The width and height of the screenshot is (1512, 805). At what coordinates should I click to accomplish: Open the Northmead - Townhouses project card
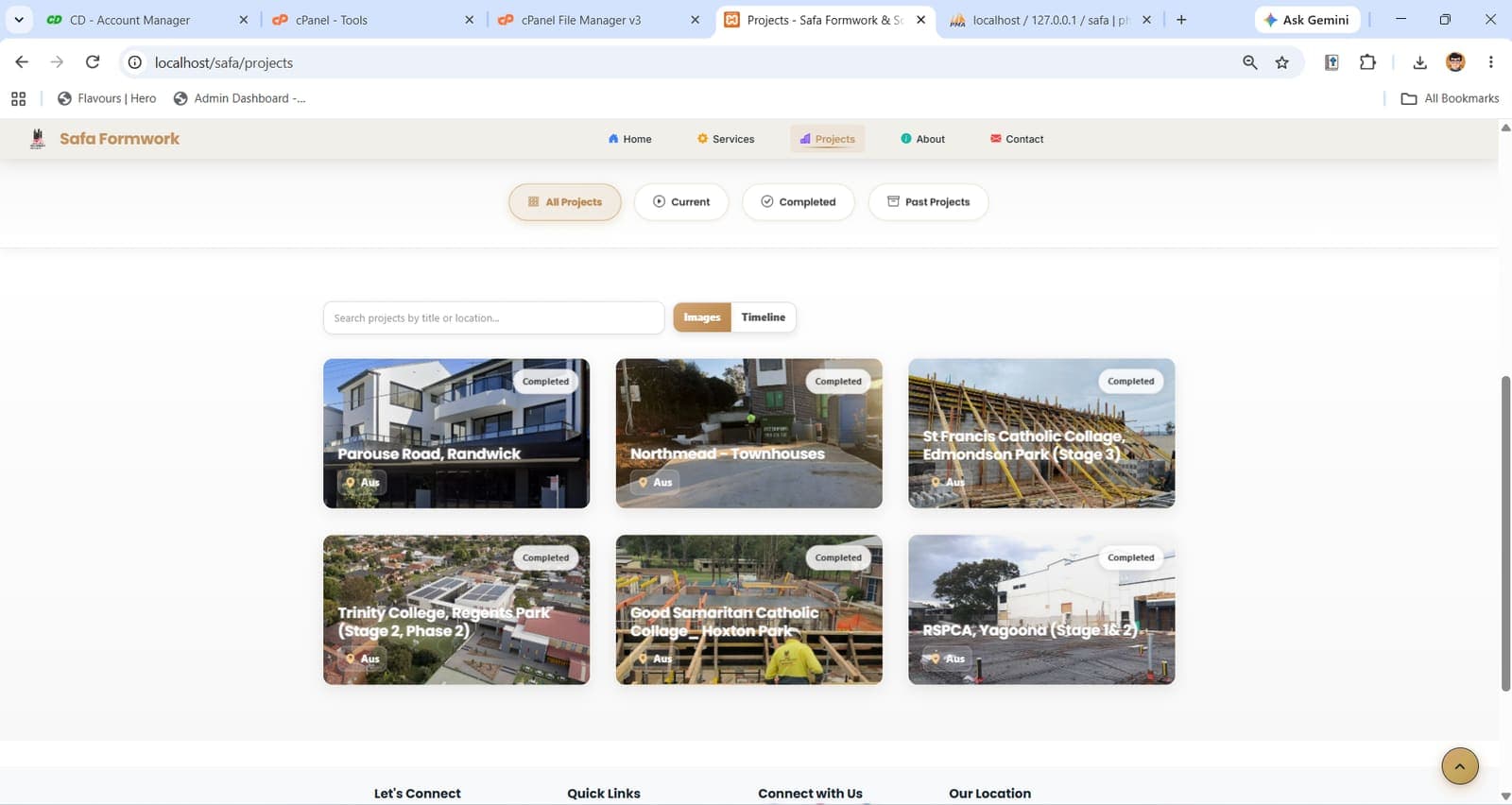click(x=749, y=434)
